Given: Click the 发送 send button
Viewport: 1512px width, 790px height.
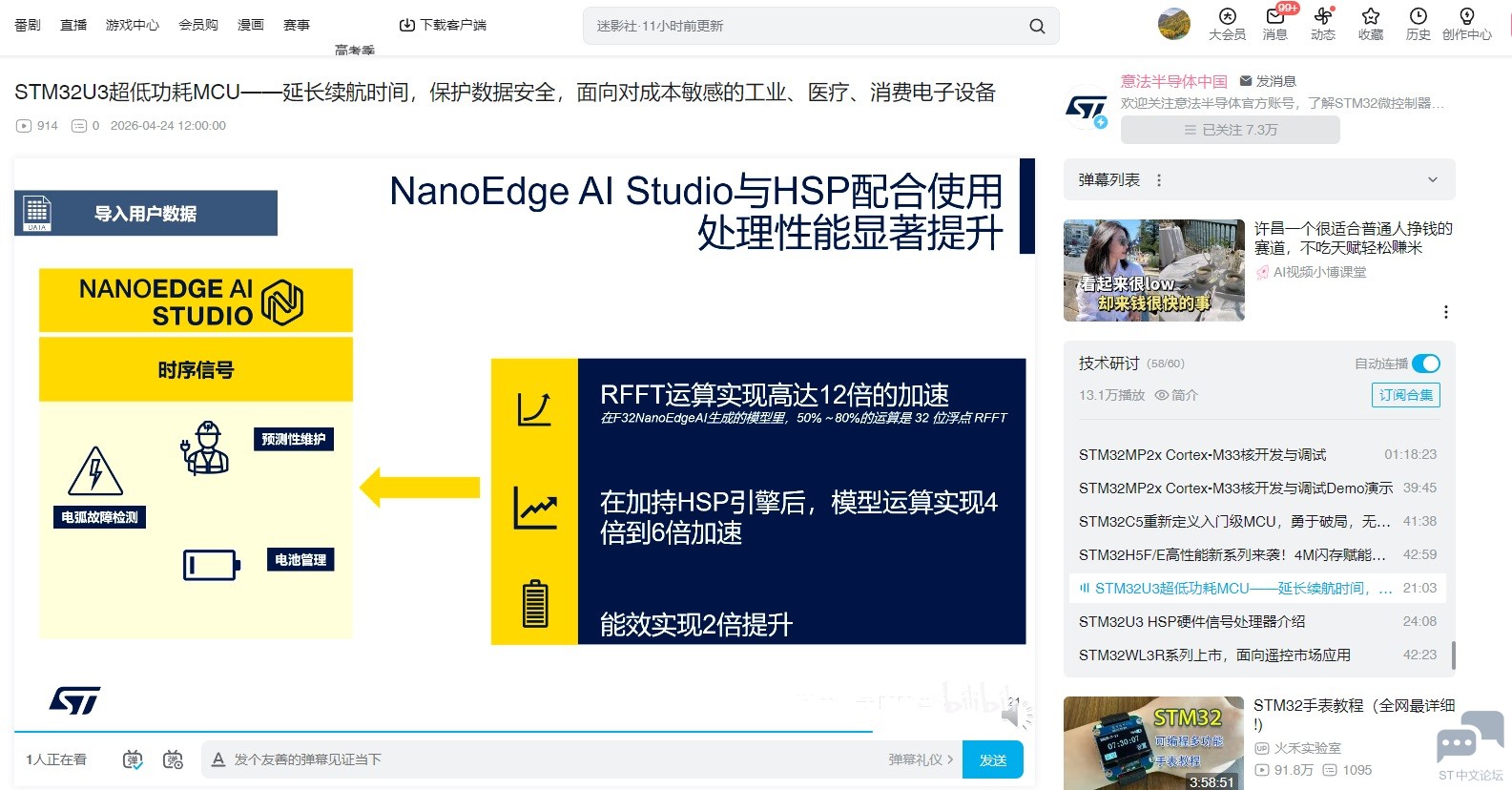Looking at the screenshot, I should [993, 759].
